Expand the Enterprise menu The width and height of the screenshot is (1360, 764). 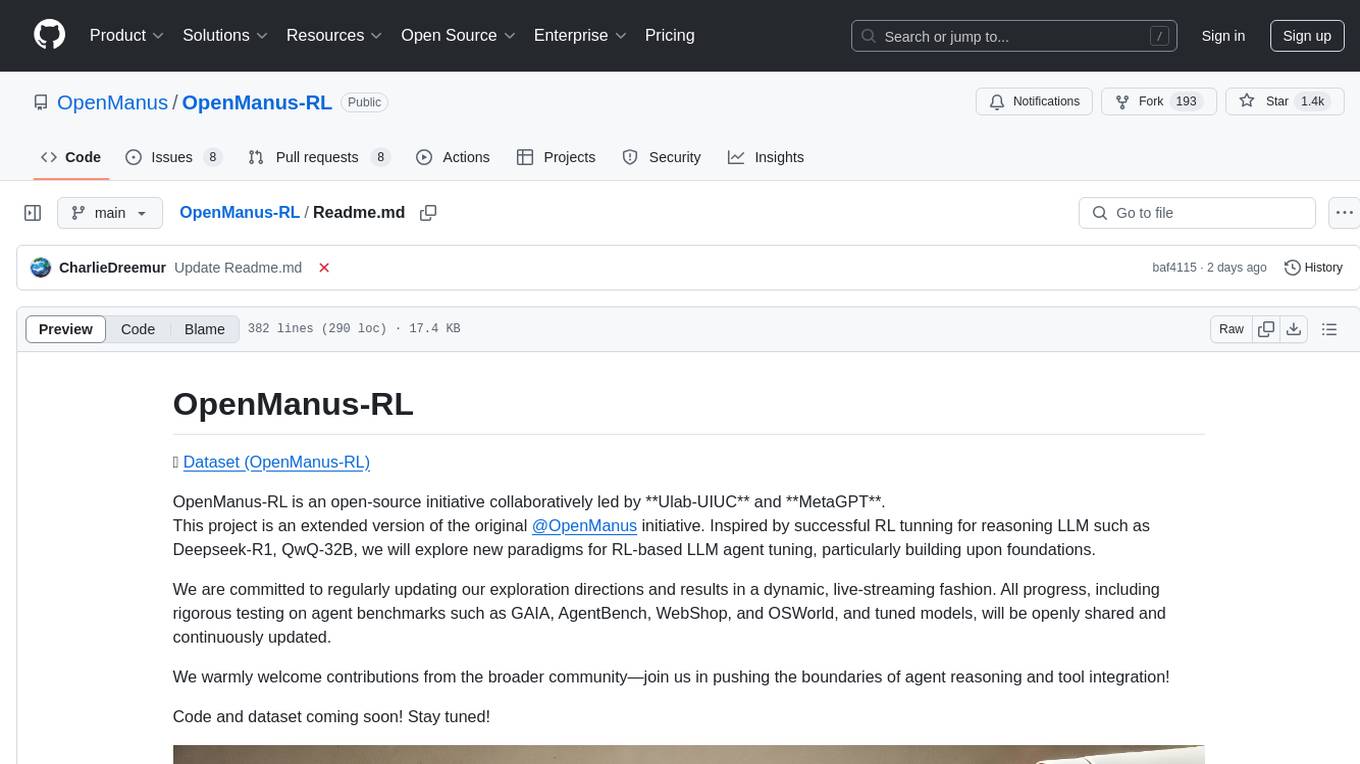(580, 35)
